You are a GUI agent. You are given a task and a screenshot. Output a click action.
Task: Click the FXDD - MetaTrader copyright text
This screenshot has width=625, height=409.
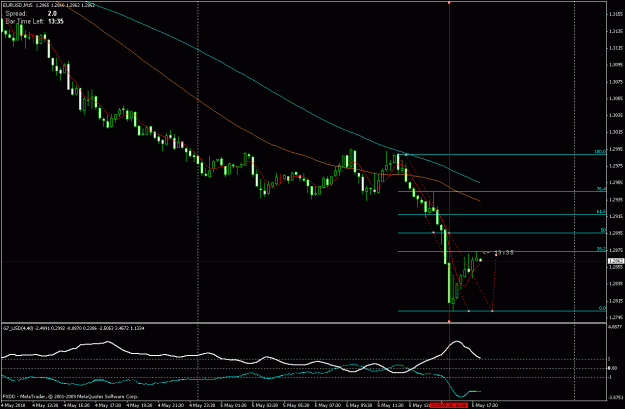coord(71,397)
